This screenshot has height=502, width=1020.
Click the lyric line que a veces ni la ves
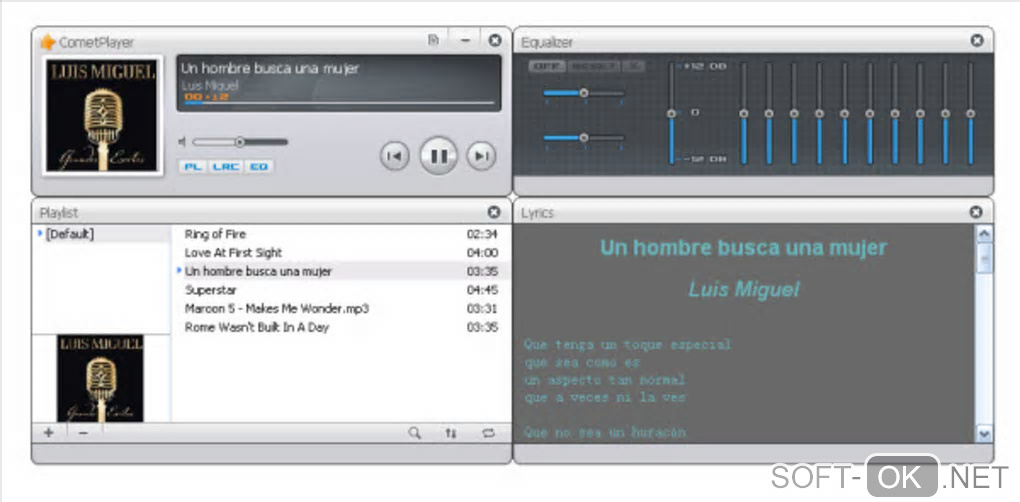click(x=604, y=397)
